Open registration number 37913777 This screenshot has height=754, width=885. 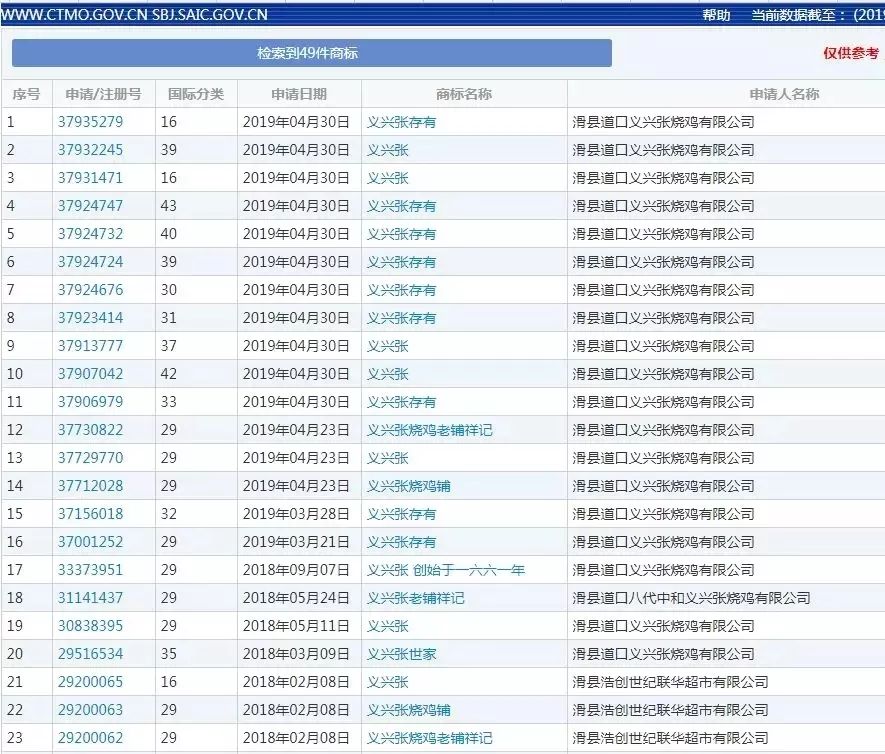tap(90, 346)
